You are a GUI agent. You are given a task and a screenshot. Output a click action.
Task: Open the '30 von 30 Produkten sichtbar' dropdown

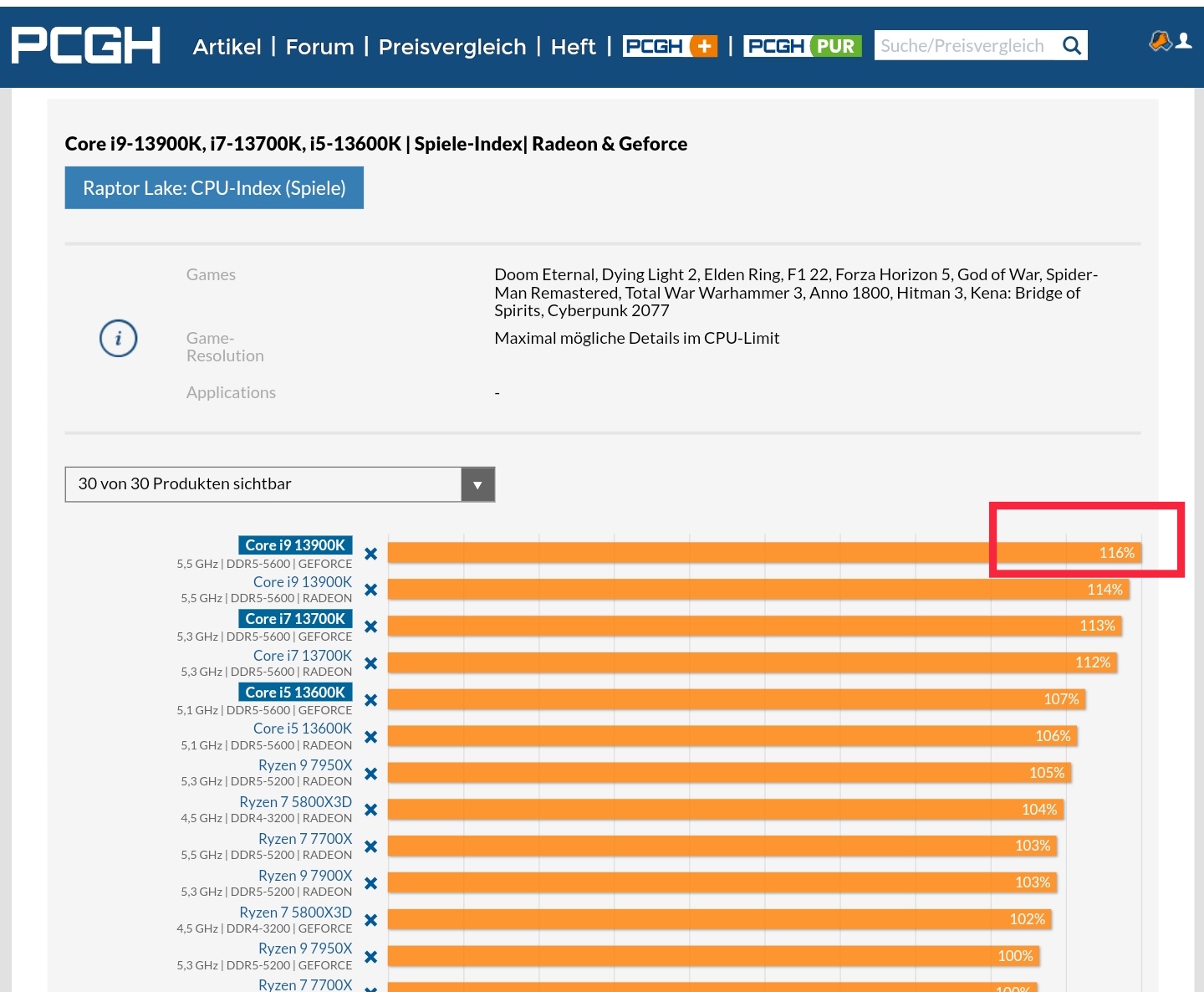(x=280, y=484)
